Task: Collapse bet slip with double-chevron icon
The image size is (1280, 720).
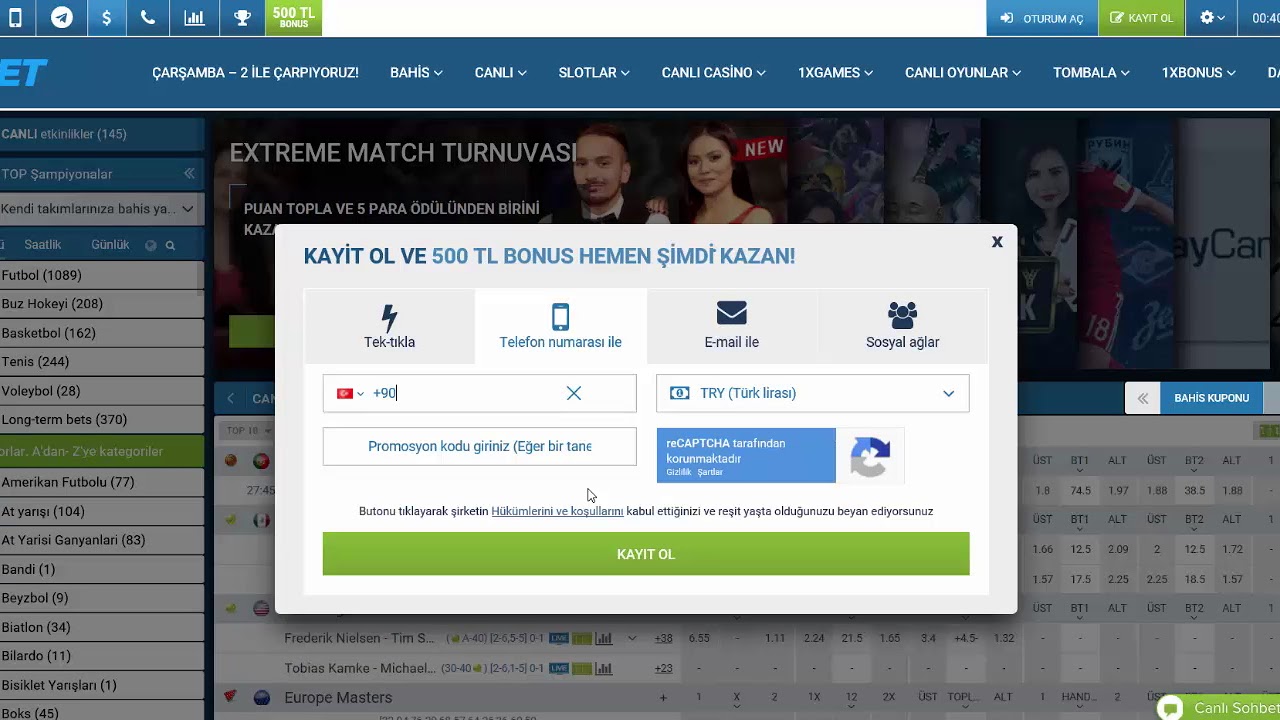Action: 1142,398
